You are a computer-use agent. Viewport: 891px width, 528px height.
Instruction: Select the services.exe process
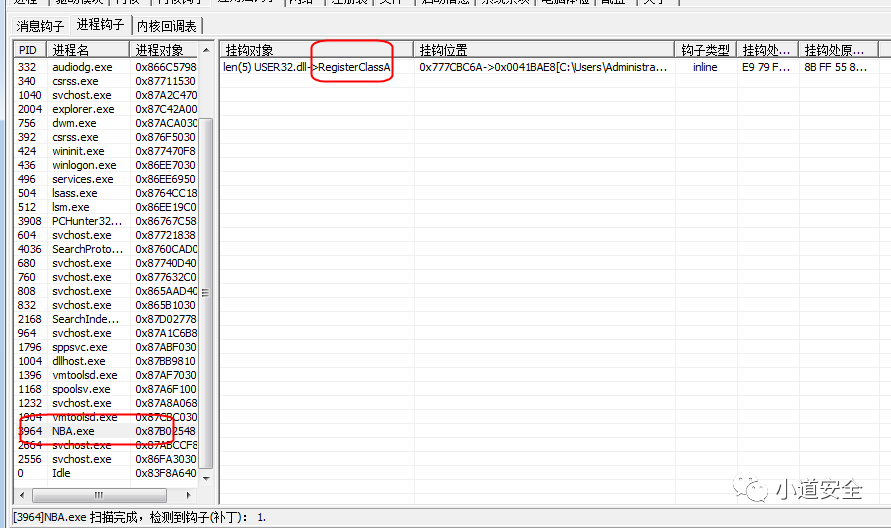[106, 179]
